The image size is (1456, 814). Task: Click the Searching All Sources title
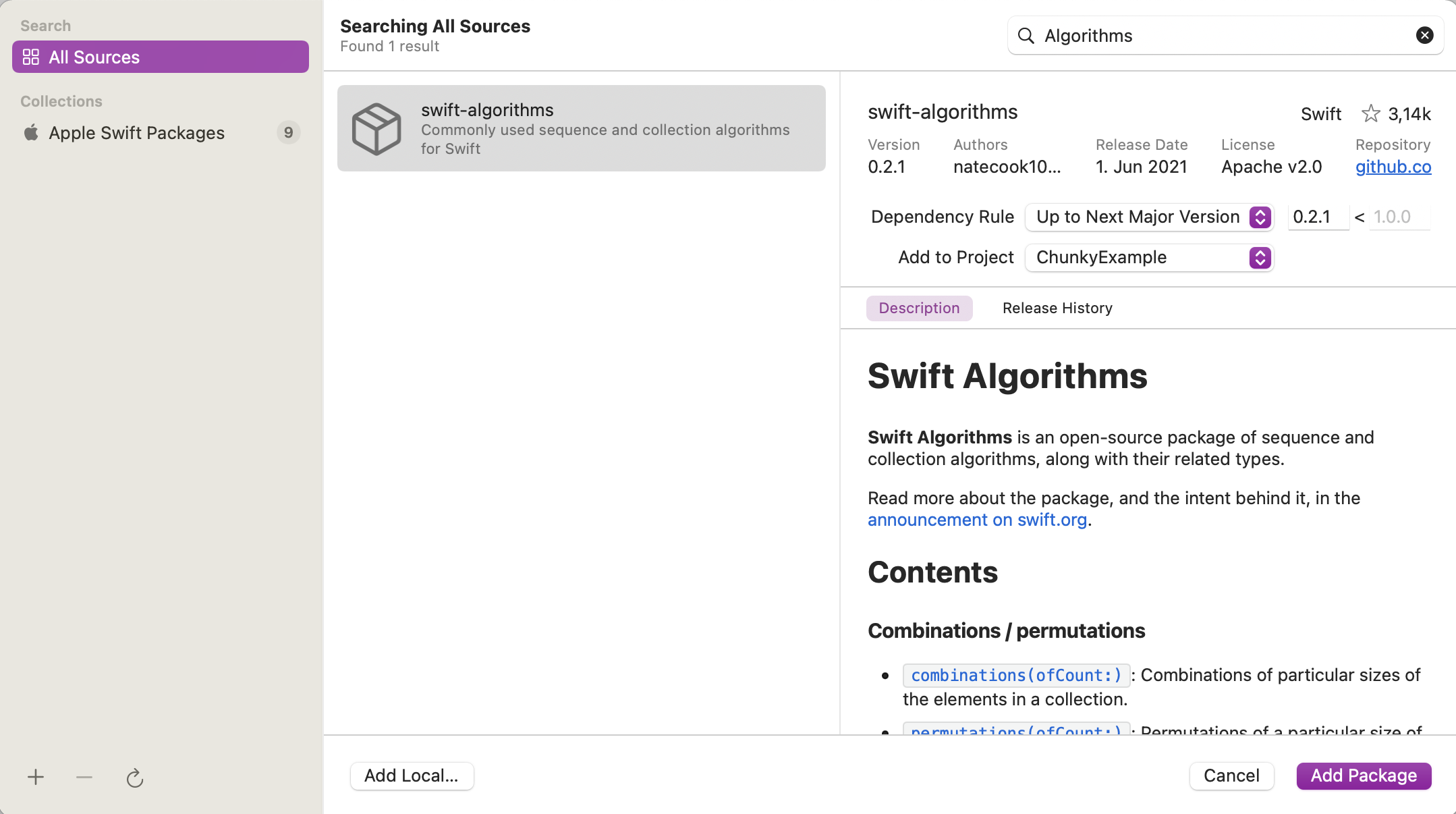pyautogui.click(x=435, y=26)
